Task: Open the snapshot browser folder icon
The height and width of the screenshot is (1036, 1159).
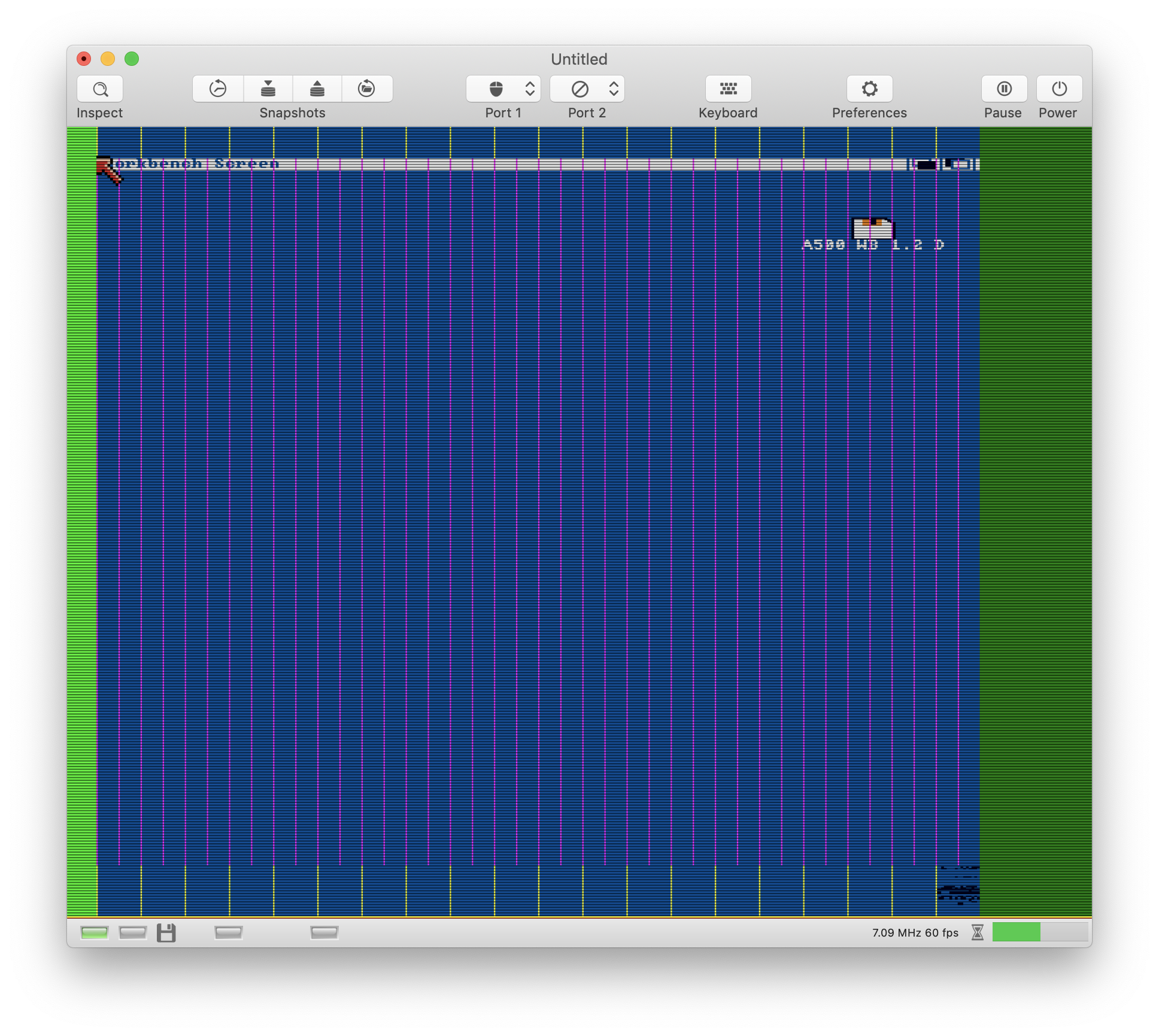Action: 366,89
